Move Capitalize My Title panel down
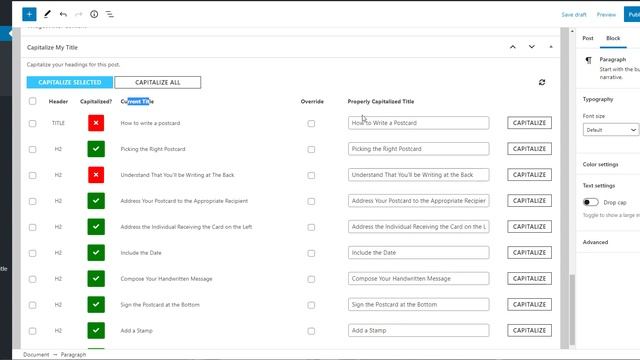Viewport: 640px width, 360px height. pyautogui.click(x=531, y=47)
